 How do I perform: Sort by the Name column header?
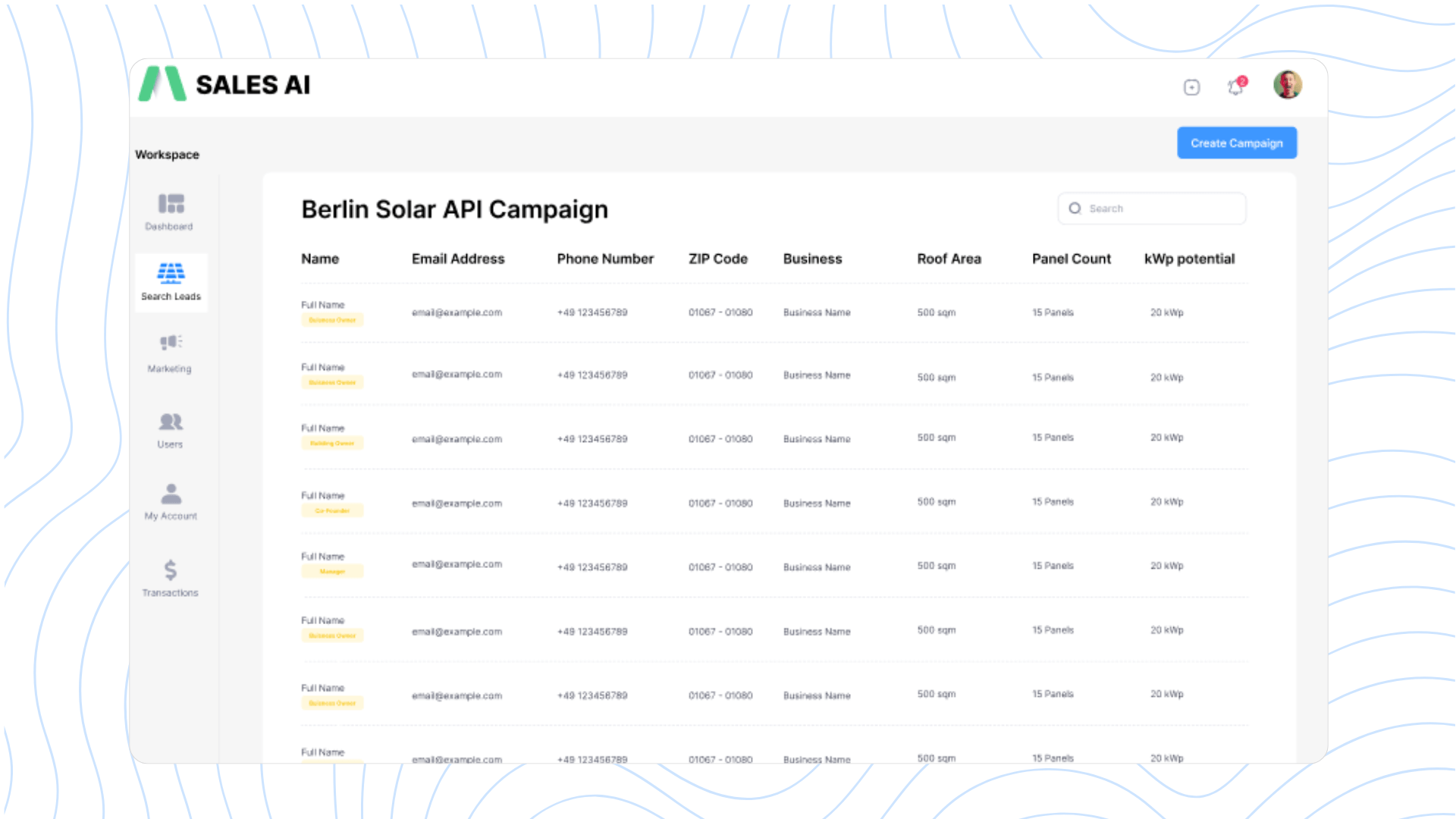coord(320,259)
